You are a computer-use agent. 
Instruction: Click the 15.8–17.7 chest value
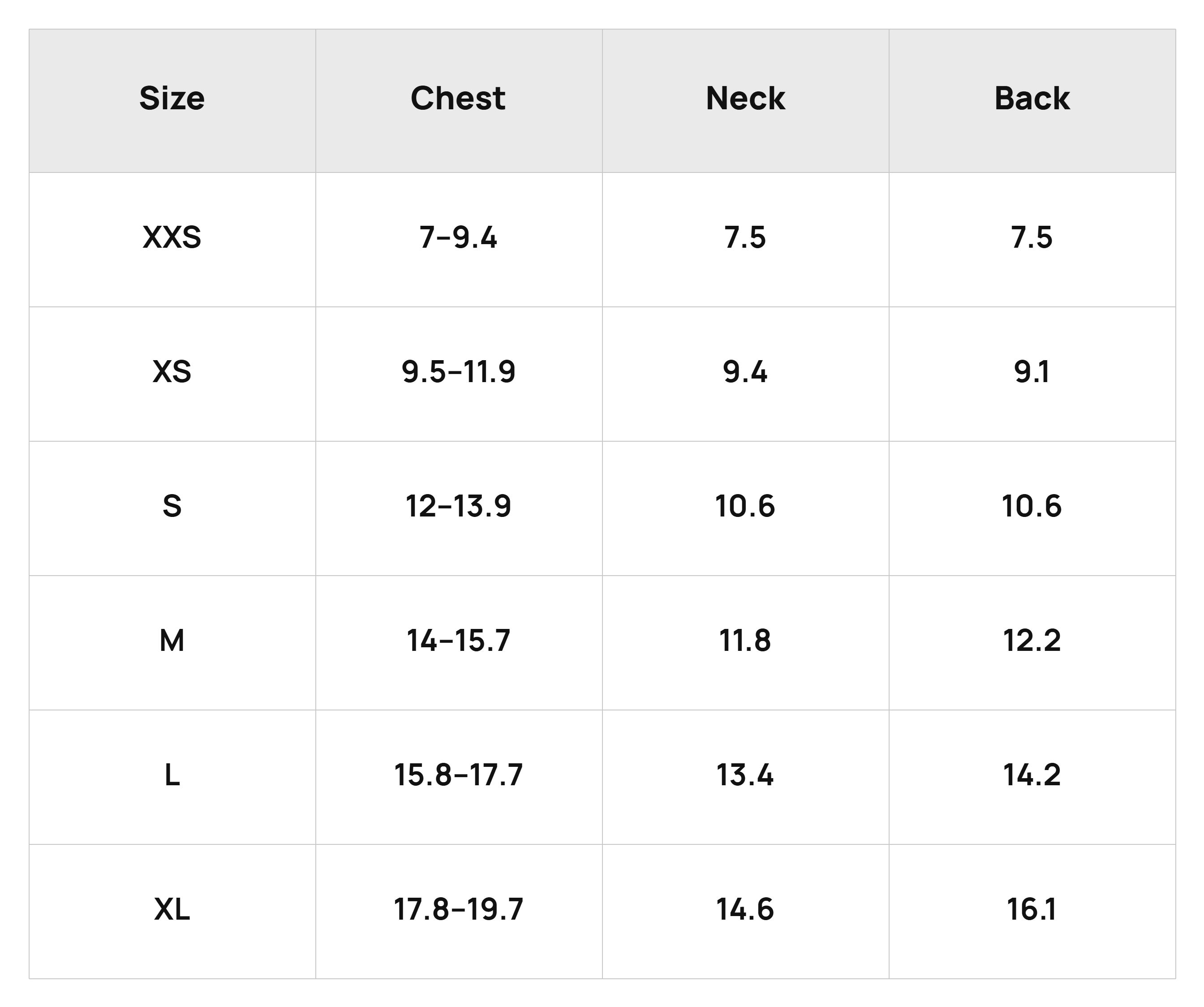pos(459,775)
